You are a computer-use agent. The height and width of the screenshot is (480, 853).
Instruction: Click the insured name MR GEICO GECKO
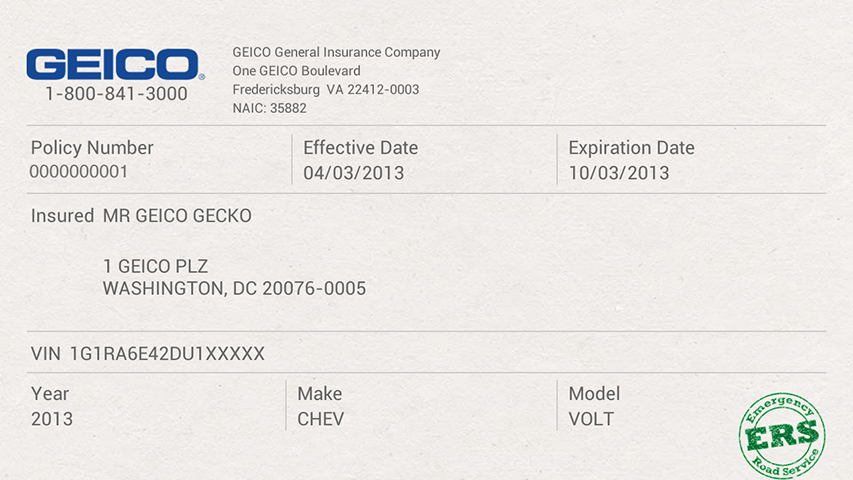[x=178, y=216]
